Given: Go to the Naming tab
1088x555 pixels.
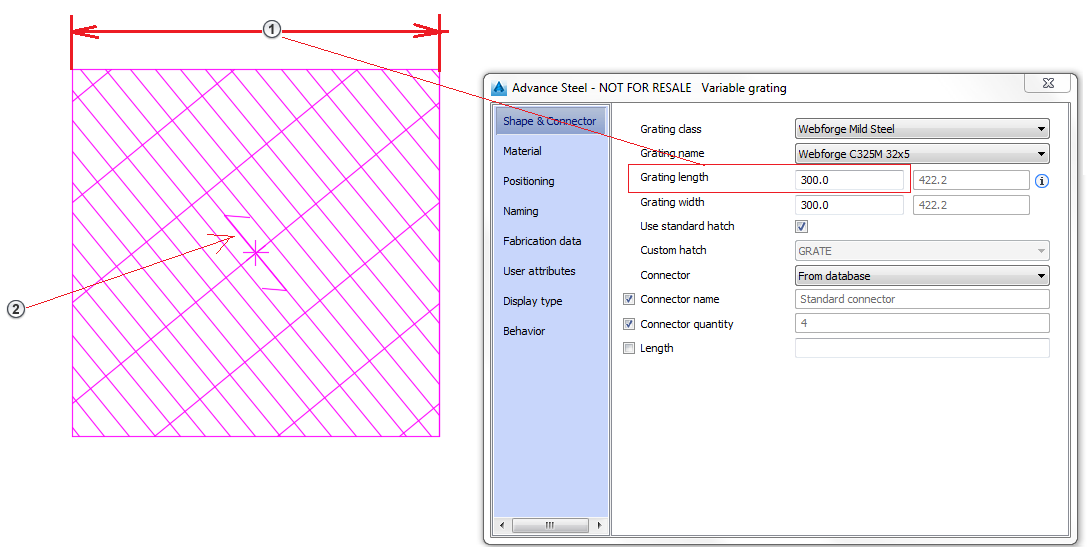Looking at the screenshot, I should coord(521,211).
